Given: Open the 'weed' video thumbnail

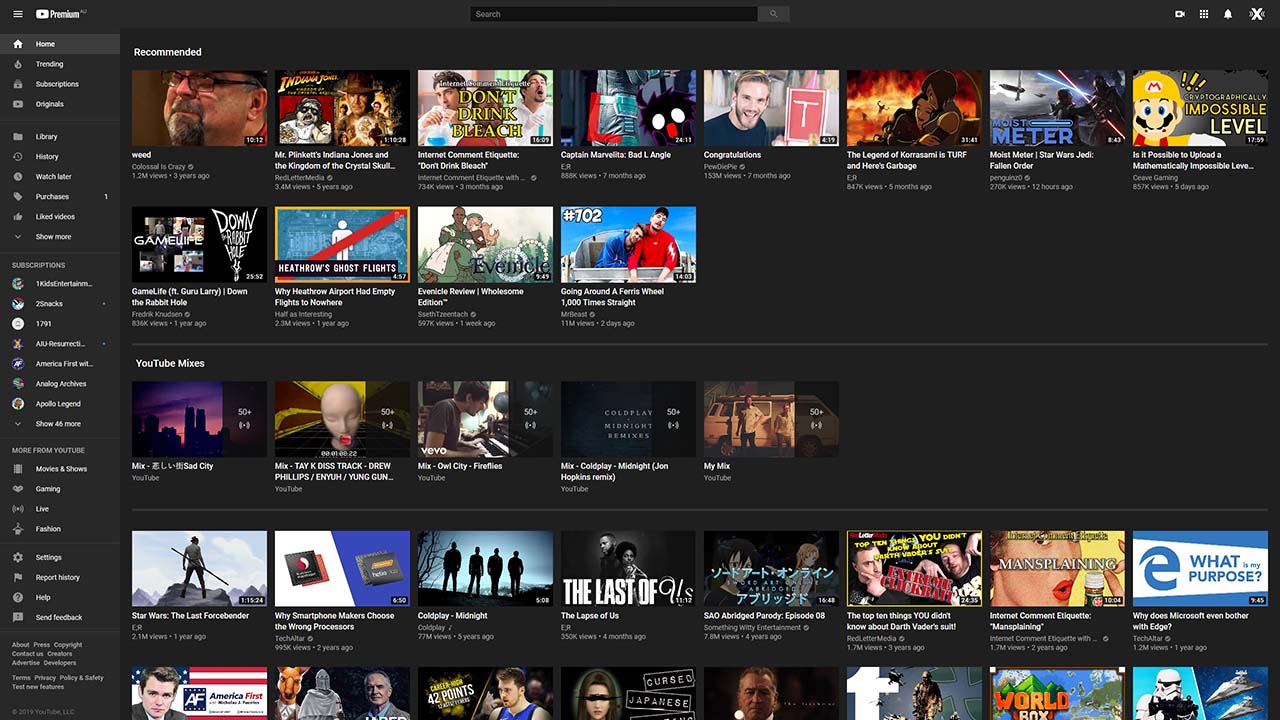Looking at the screenshot, I should point(200,108).
